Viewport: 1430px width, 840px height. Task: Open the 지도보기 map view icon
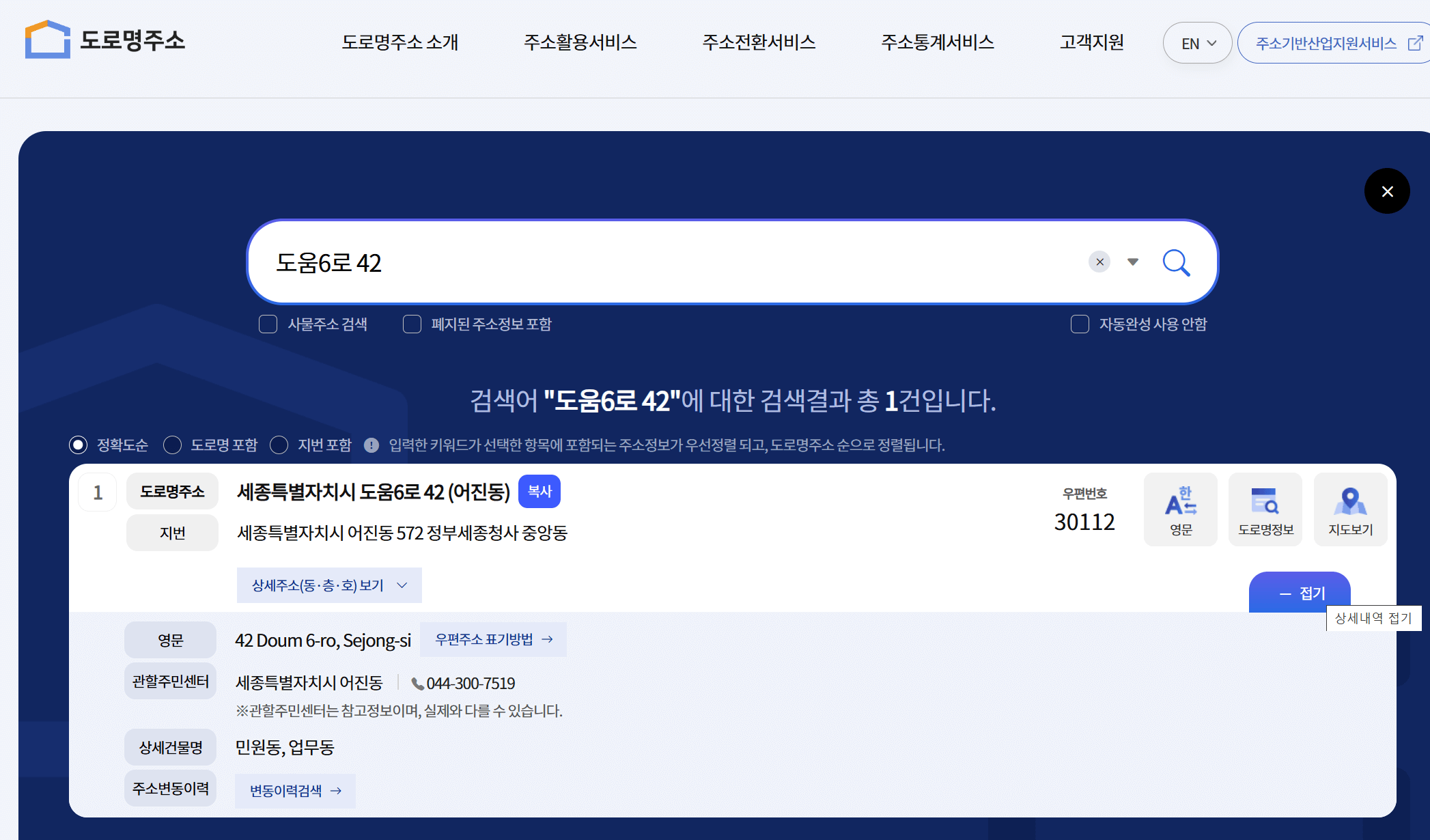pos(1350,509)
